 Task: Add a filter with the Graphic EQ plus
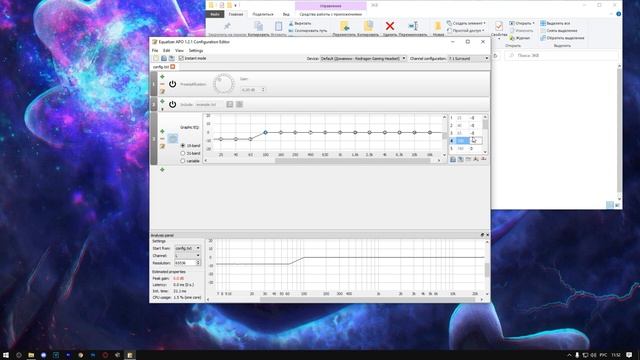[162, 131]
